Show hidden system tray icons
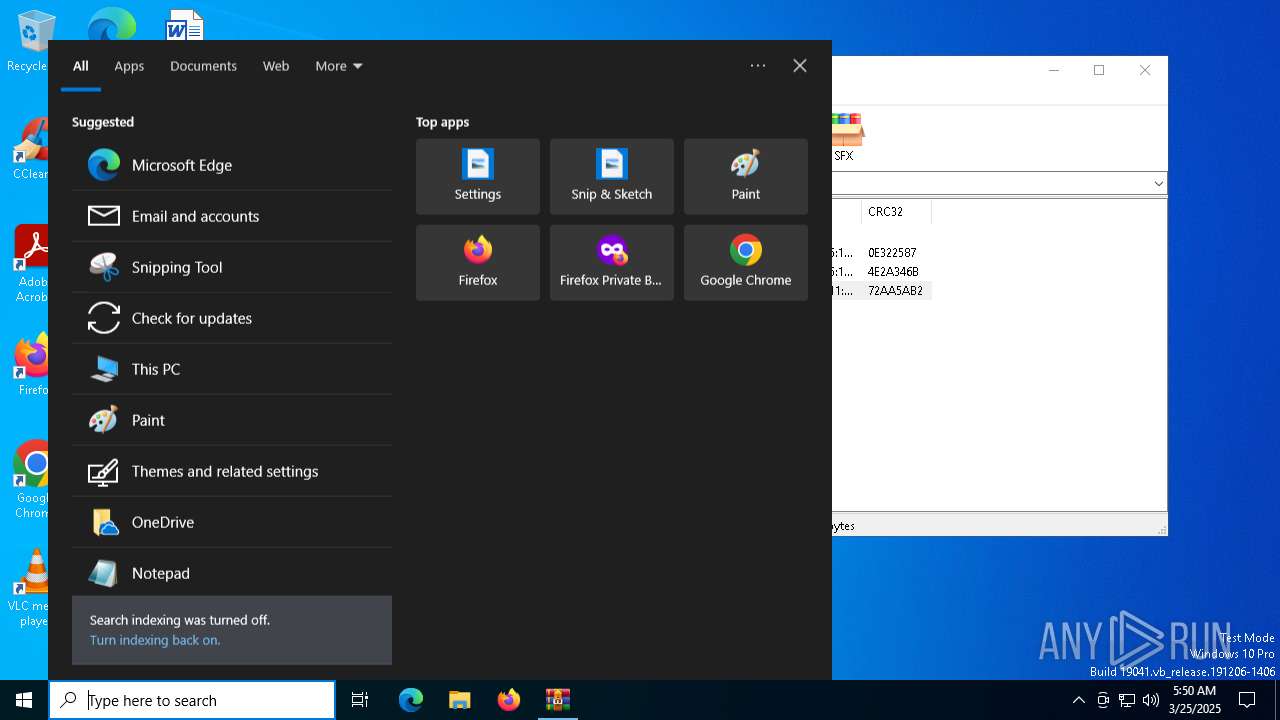The height and width of the screenshot is (720, 1280). coord(1078,700)
